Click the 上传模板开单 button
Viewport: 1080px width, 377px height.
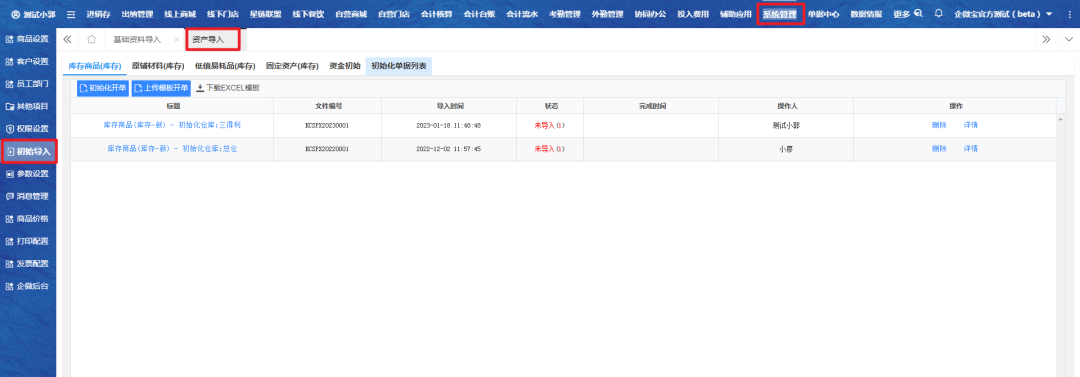tap(160, 88)
